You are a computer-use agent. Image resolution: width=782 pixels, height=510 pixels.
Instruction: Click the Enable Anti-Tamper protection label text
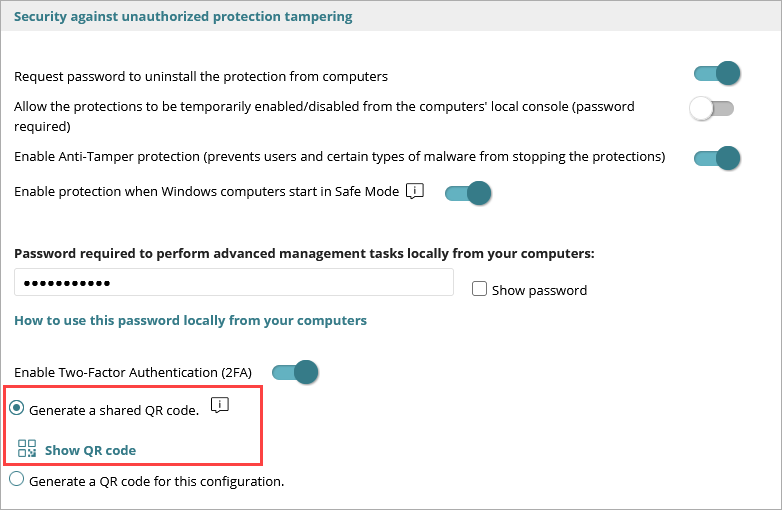pos(339,157)
